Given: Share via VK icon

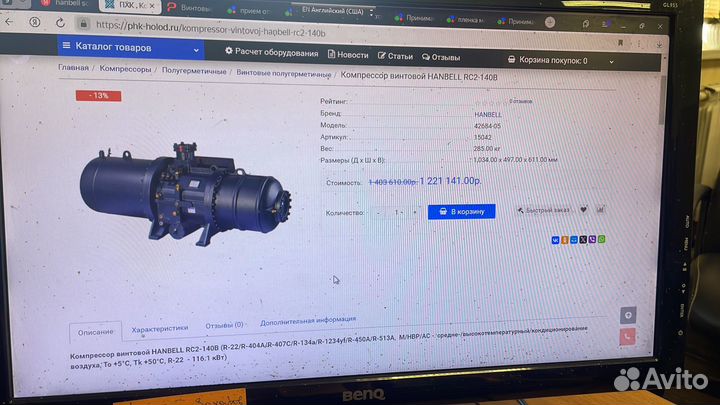Looking at the screenshot, I should click(555, 240).
